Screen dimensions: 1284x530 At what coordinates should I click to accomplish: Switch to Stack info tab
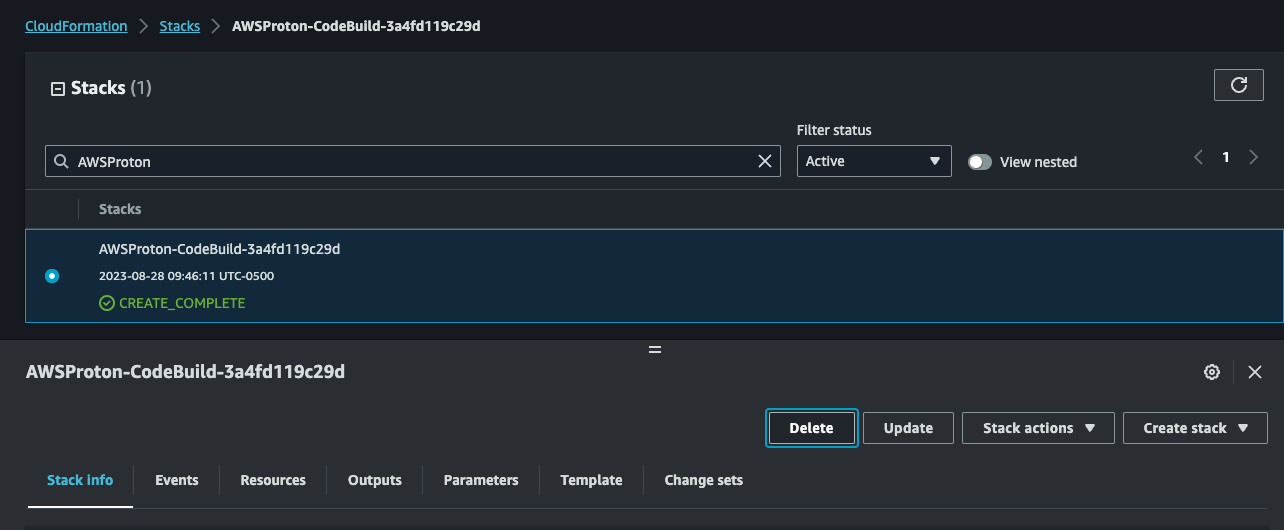click(80, 480)
